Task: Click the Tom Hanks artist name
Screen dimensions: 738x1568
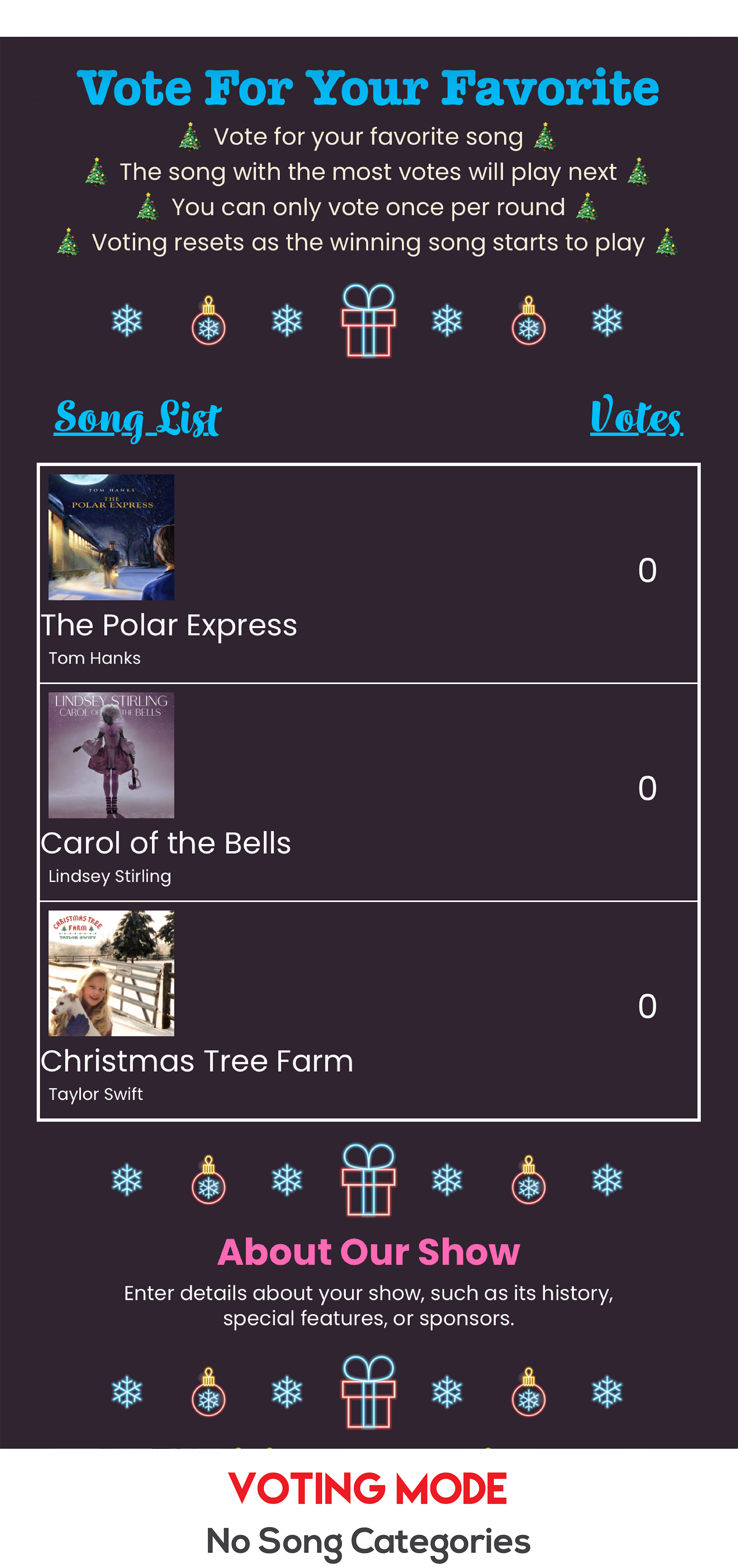Action: (x=94, y=658)
